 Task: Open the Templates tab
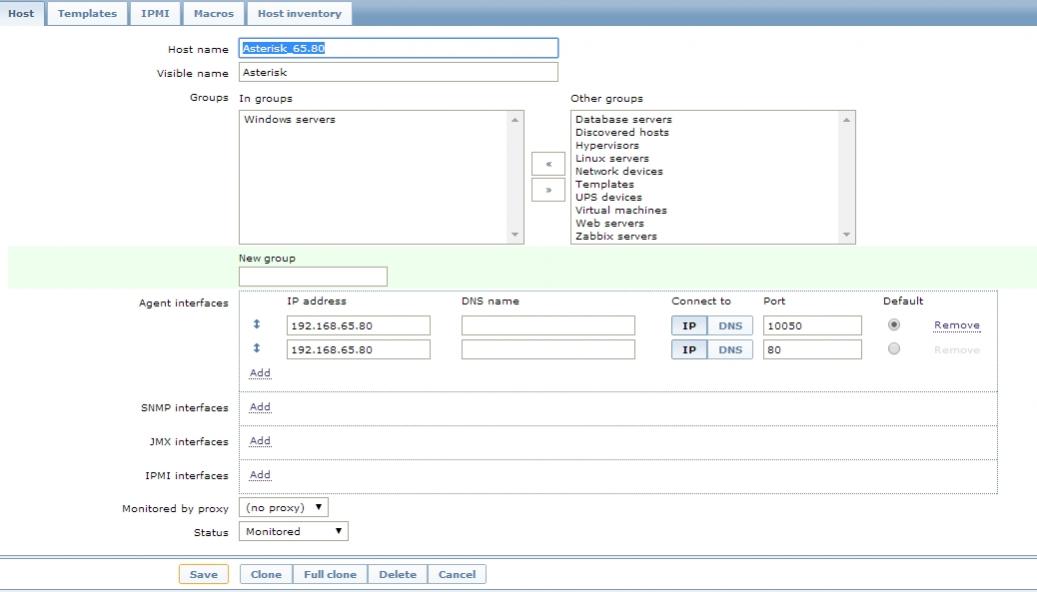87,13
